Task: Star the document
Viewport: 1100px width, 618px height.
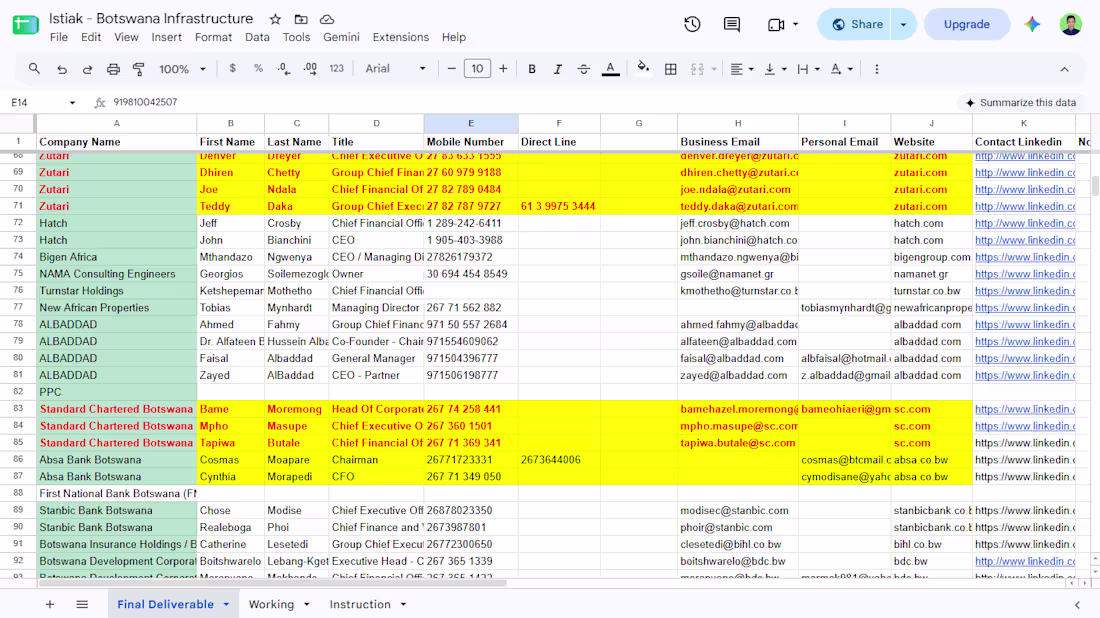Action: tap(275, 19)
